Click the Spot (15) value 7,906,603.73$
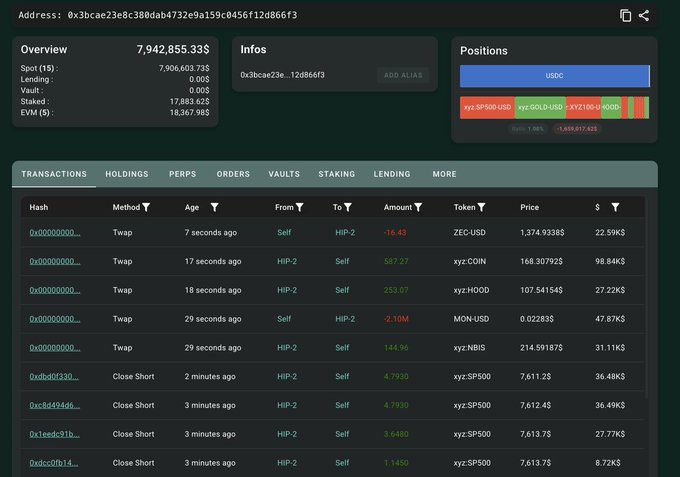 [x=184, y=68]
